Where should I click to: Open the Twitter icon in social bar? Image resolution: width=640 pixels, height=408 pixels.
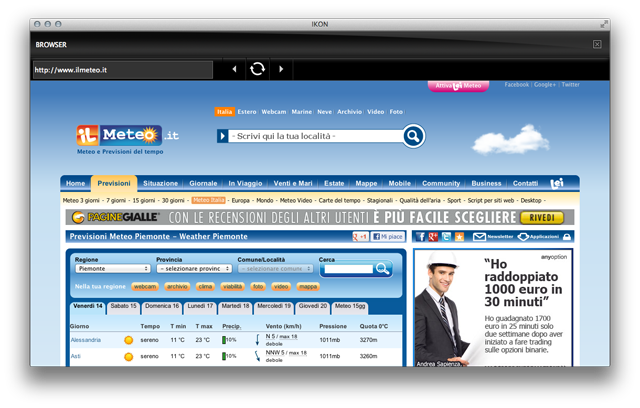[x=446, y=237]
